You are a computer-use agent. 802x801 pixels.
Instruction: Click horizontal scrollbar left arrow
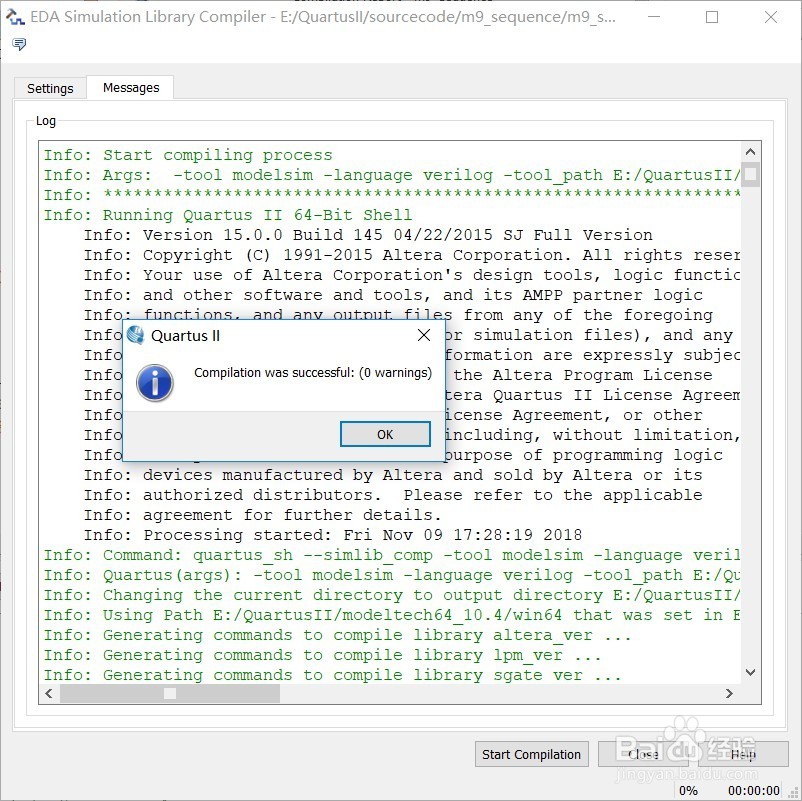(49, 694)
